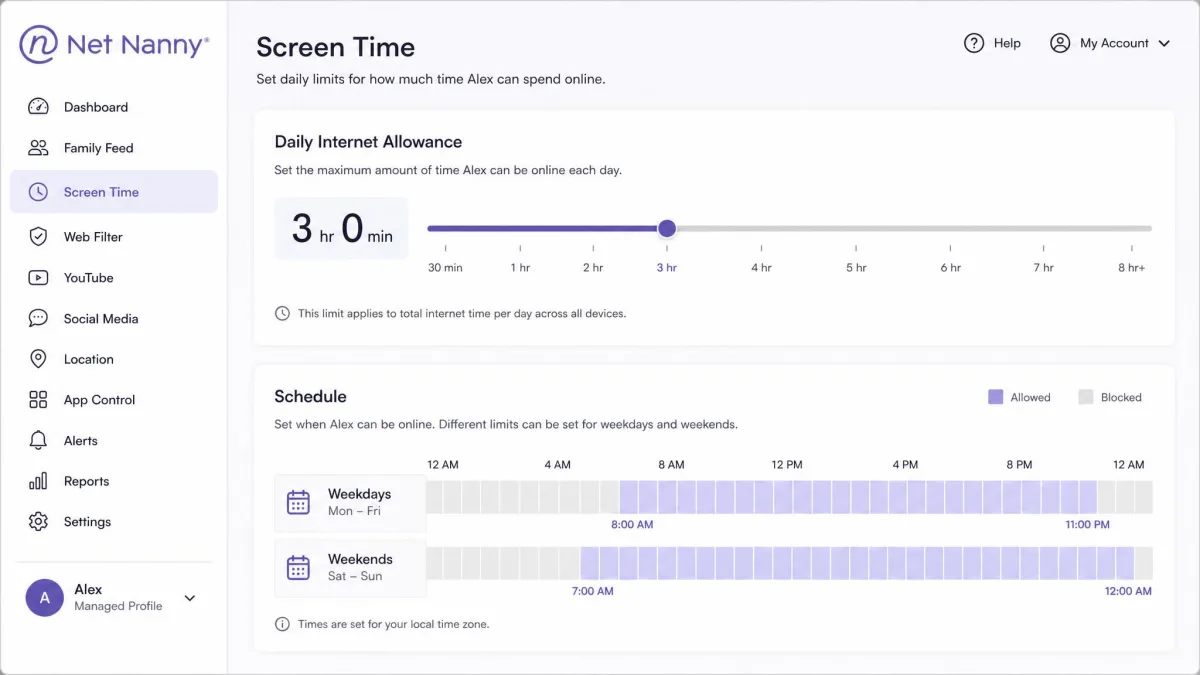The width and height of the screenshot is (1200, 675).
Task: Click the App Control grid icon
Action: tap(38, 400)
